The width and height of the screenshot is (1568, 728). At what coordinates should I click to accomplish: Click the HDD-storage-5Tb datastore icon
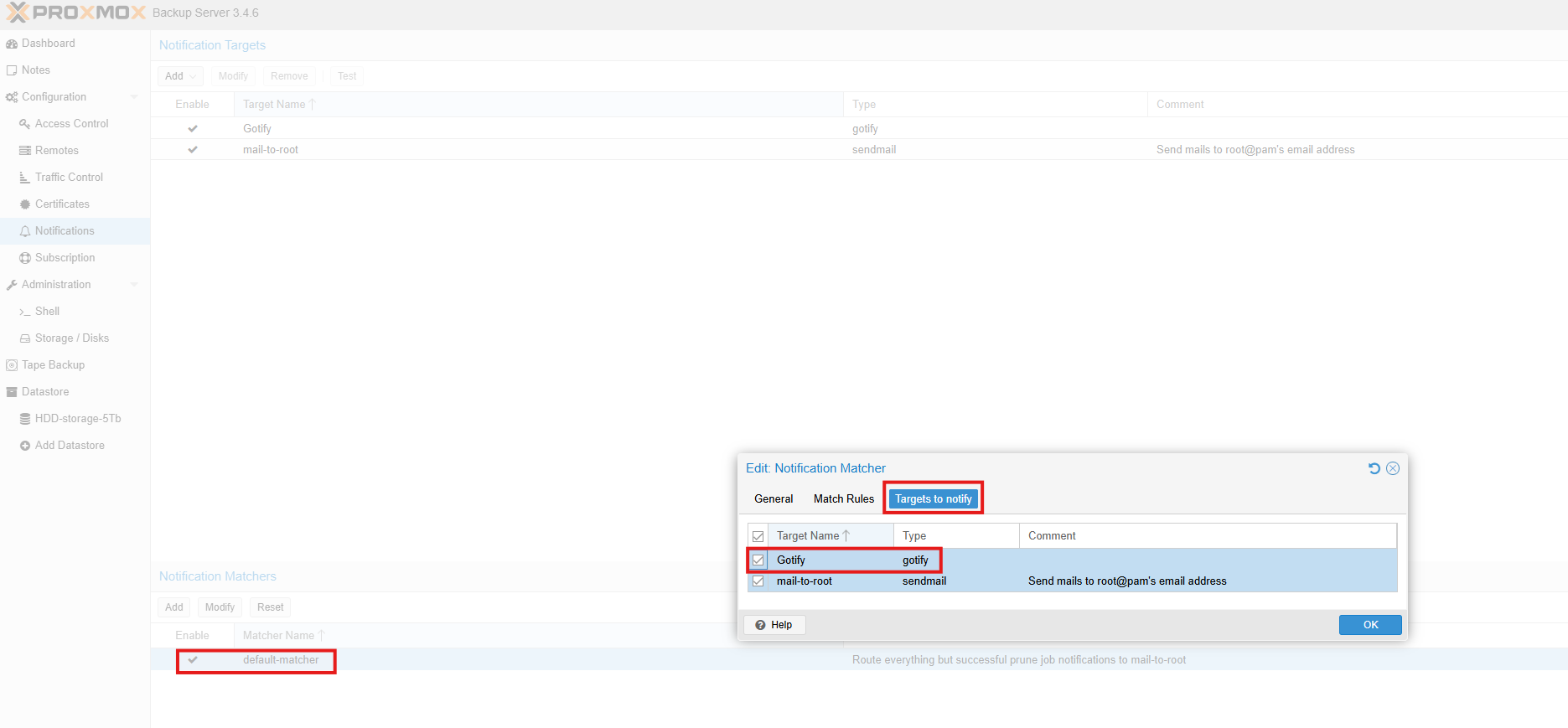pyautogui.click(x=25, y=419)
